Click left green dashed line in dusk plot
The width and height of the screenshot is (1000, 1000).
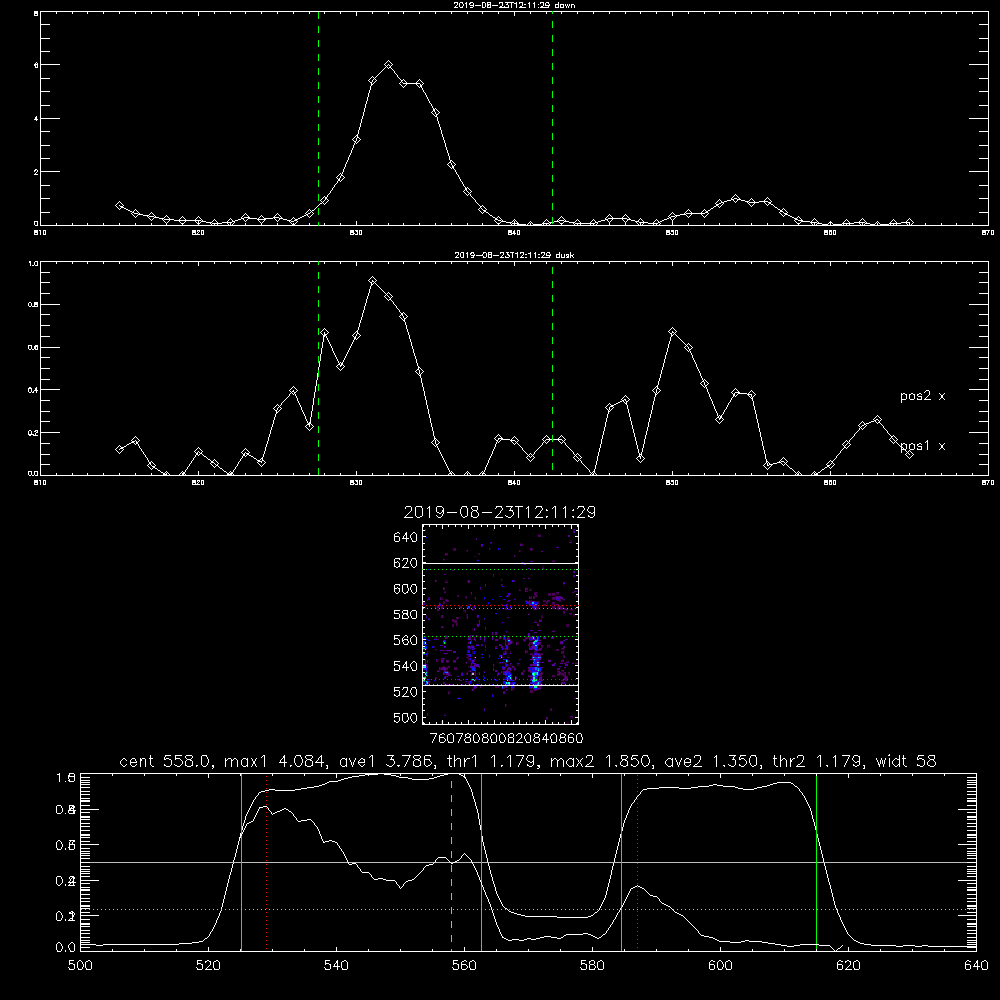click(318, 370)
